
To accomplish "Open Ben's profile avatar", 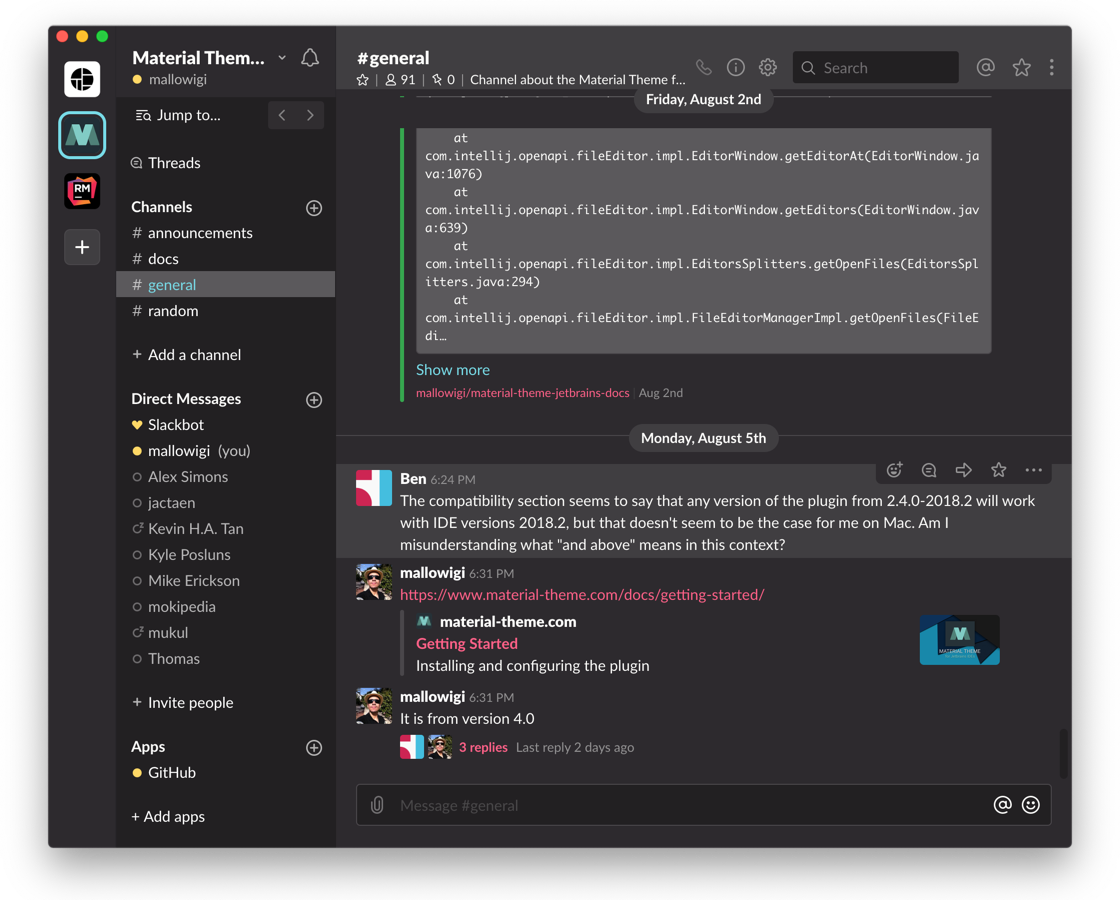I will (374, 488).
